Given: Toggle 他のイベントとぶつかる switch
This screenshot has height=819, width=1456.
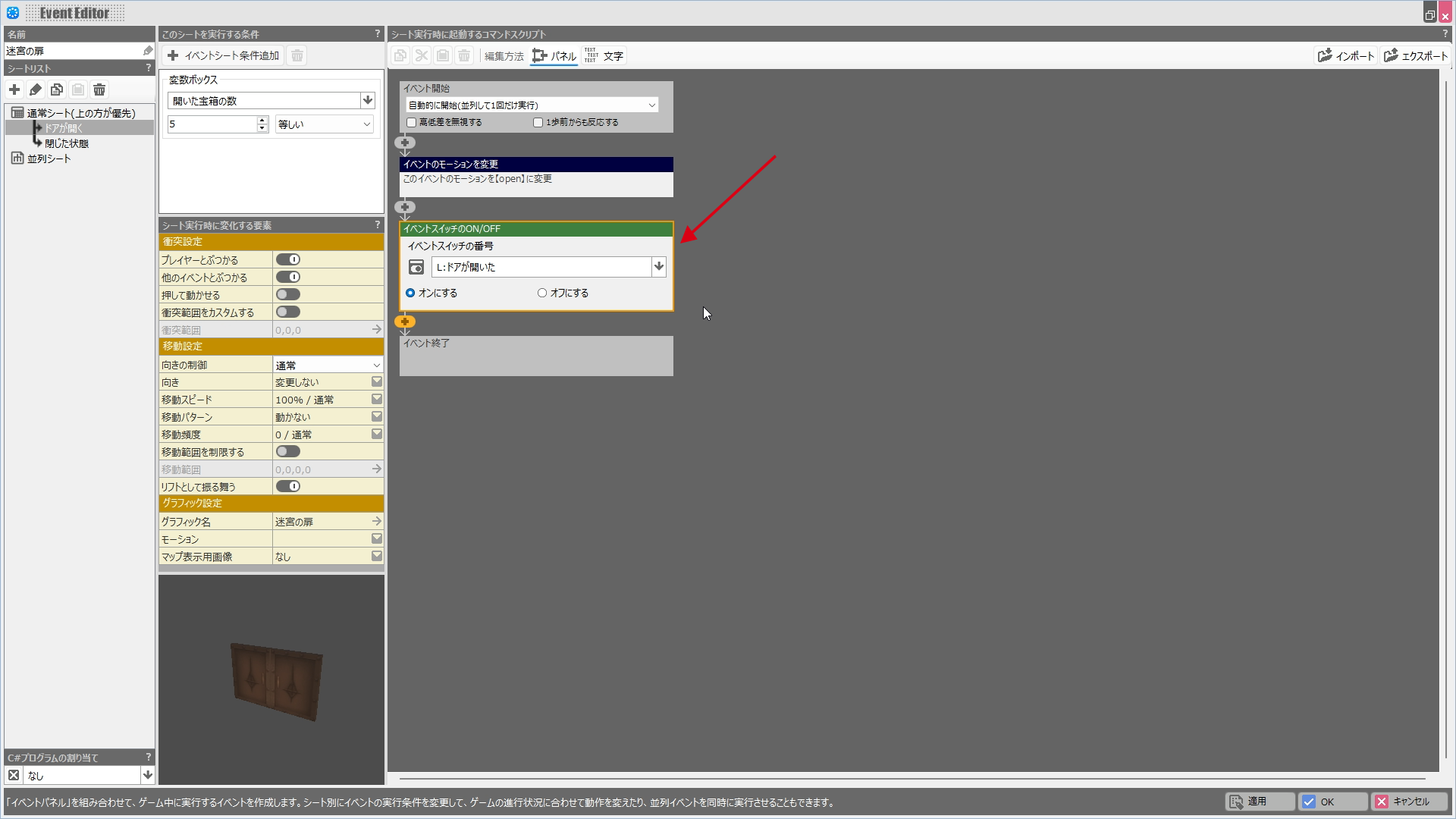Looking at the screenshot, I should click(x=288, y=277).
